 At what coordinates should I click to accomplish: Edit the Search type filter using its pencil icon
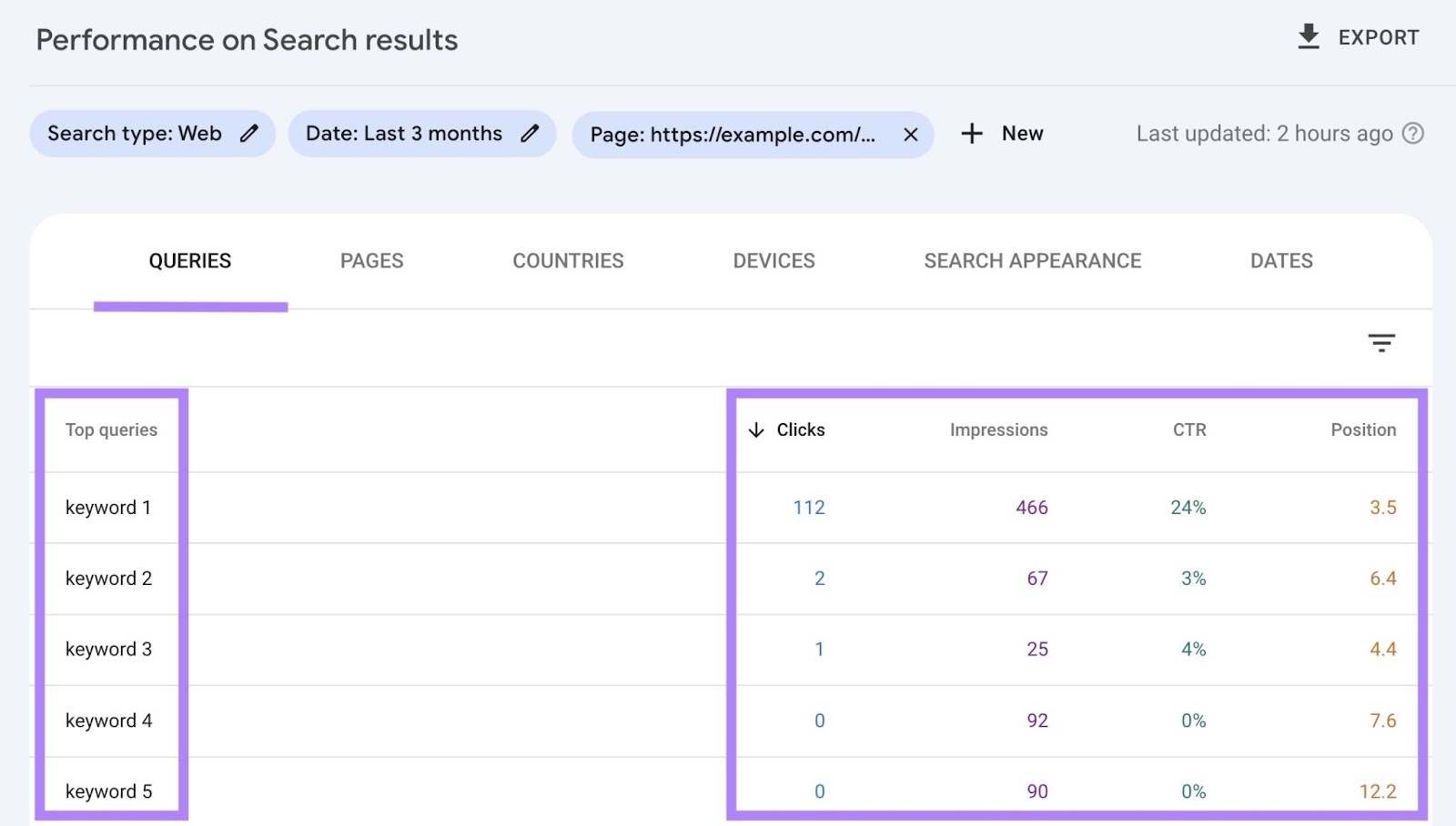(x=249, y=133)
